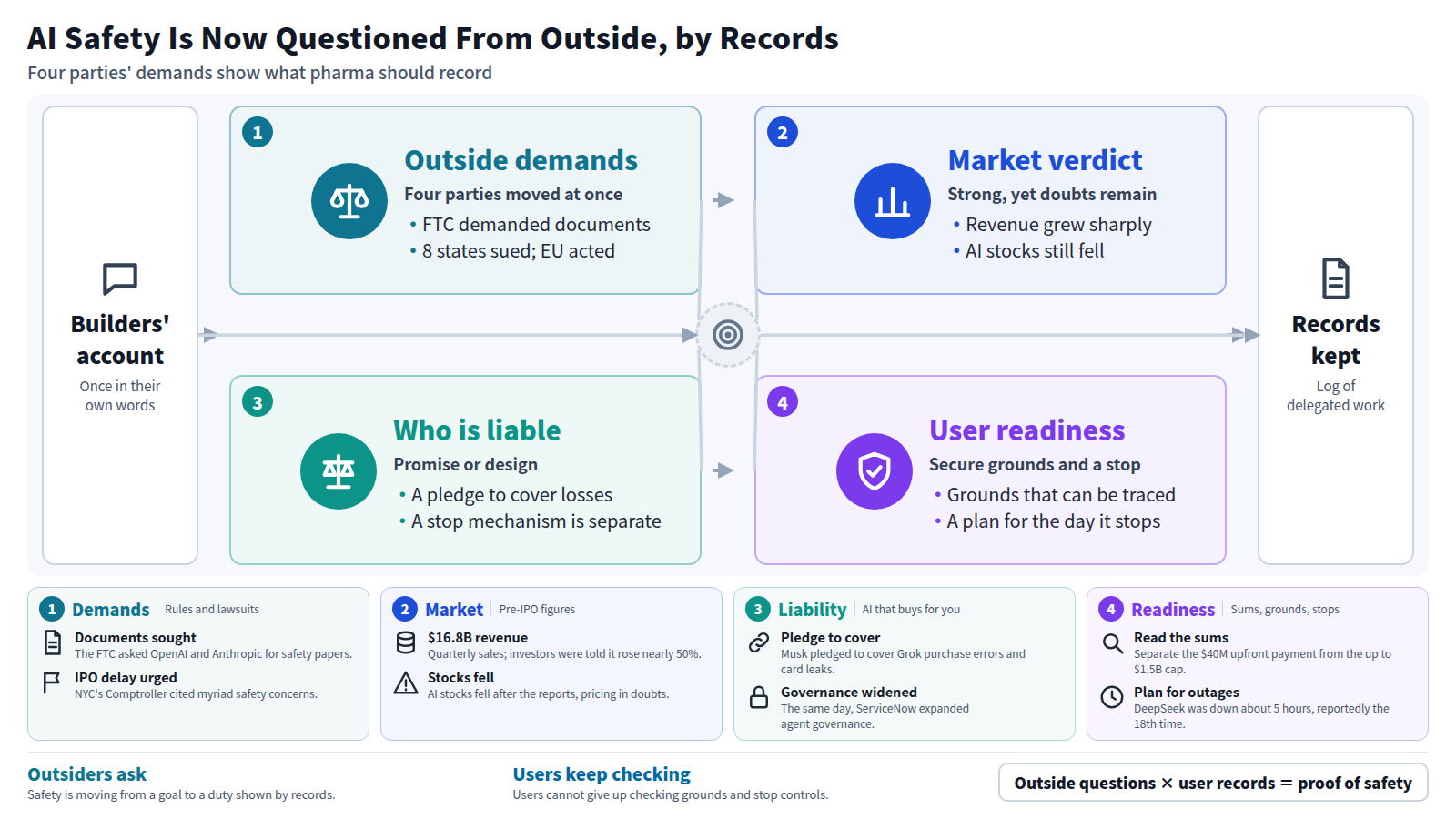
Task: Click the flag icon next to IPO delay urged
Action: (x=53, y=683)
